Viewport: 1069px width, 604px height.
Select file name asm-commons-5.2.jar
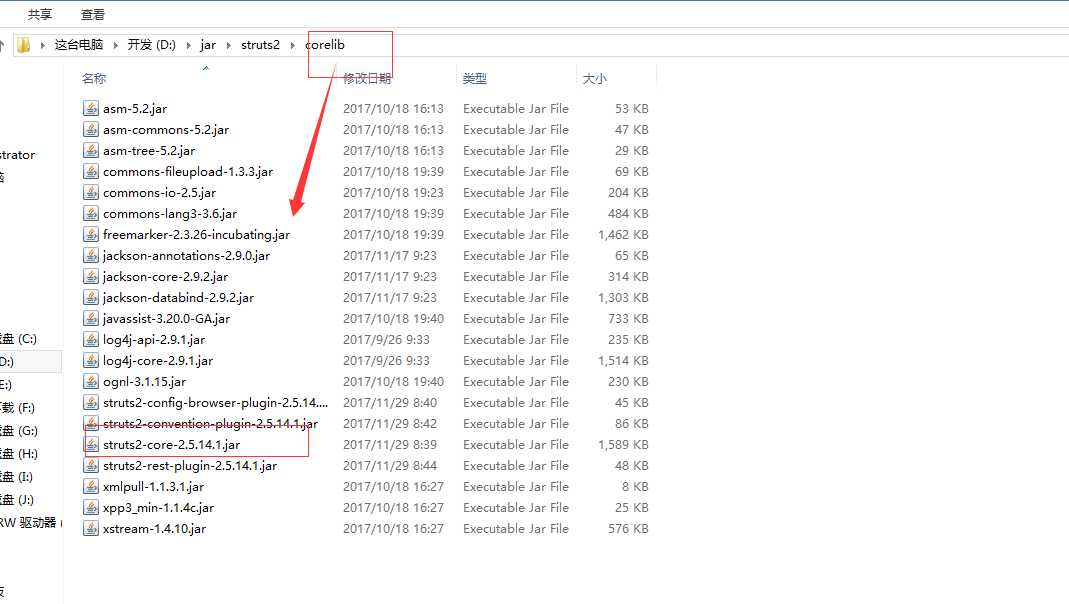click(166, 130)
